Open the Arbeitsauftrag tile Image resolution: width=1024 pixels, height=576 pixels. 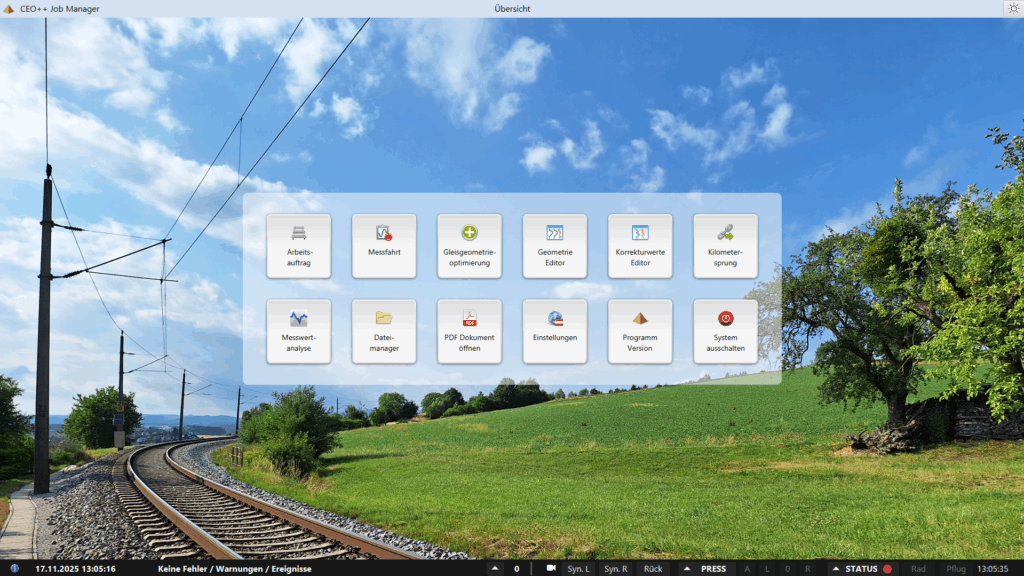click(x=298, y=246)
